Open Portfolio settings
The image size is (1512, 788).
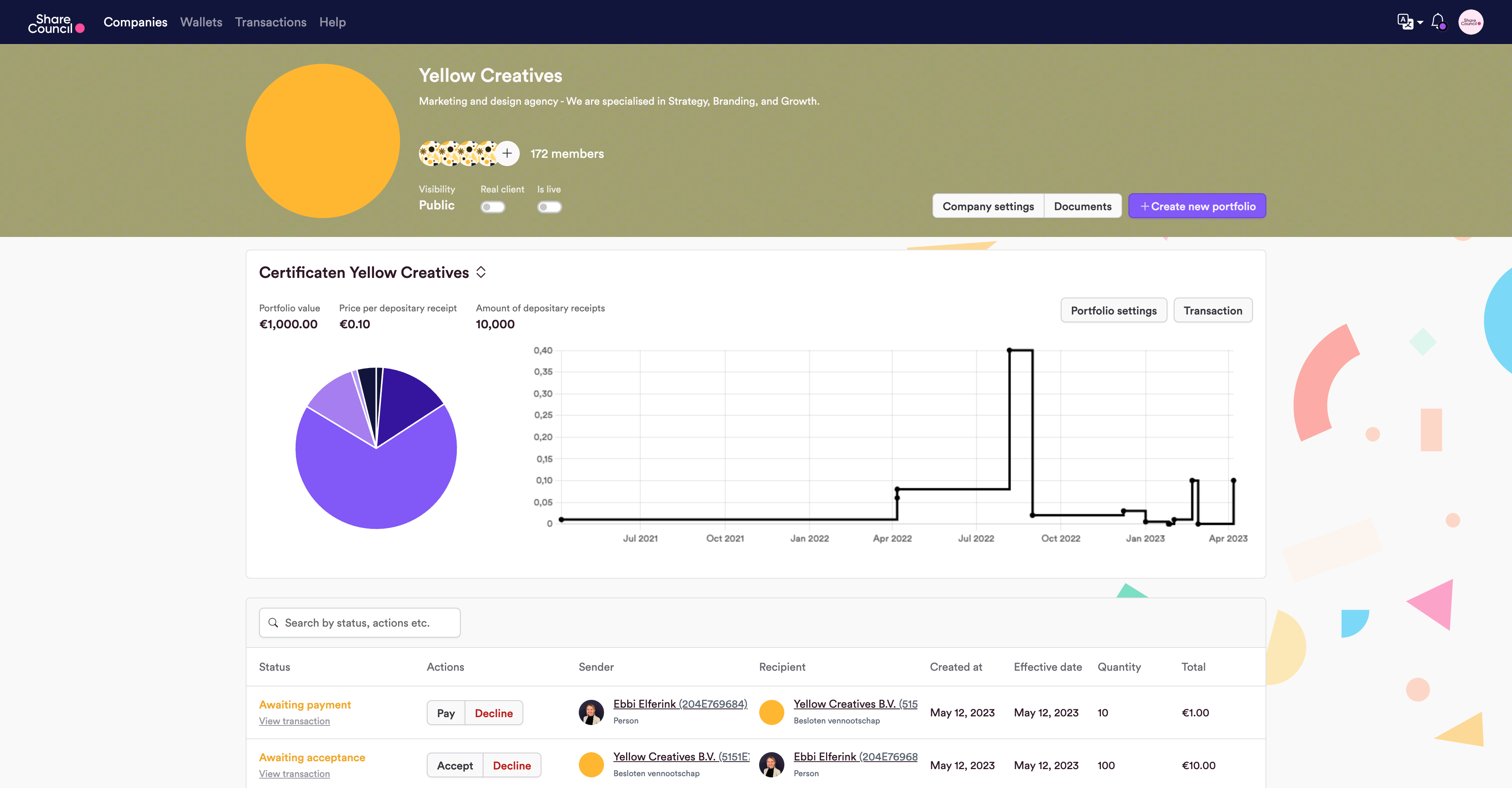tap(1114, 311)
